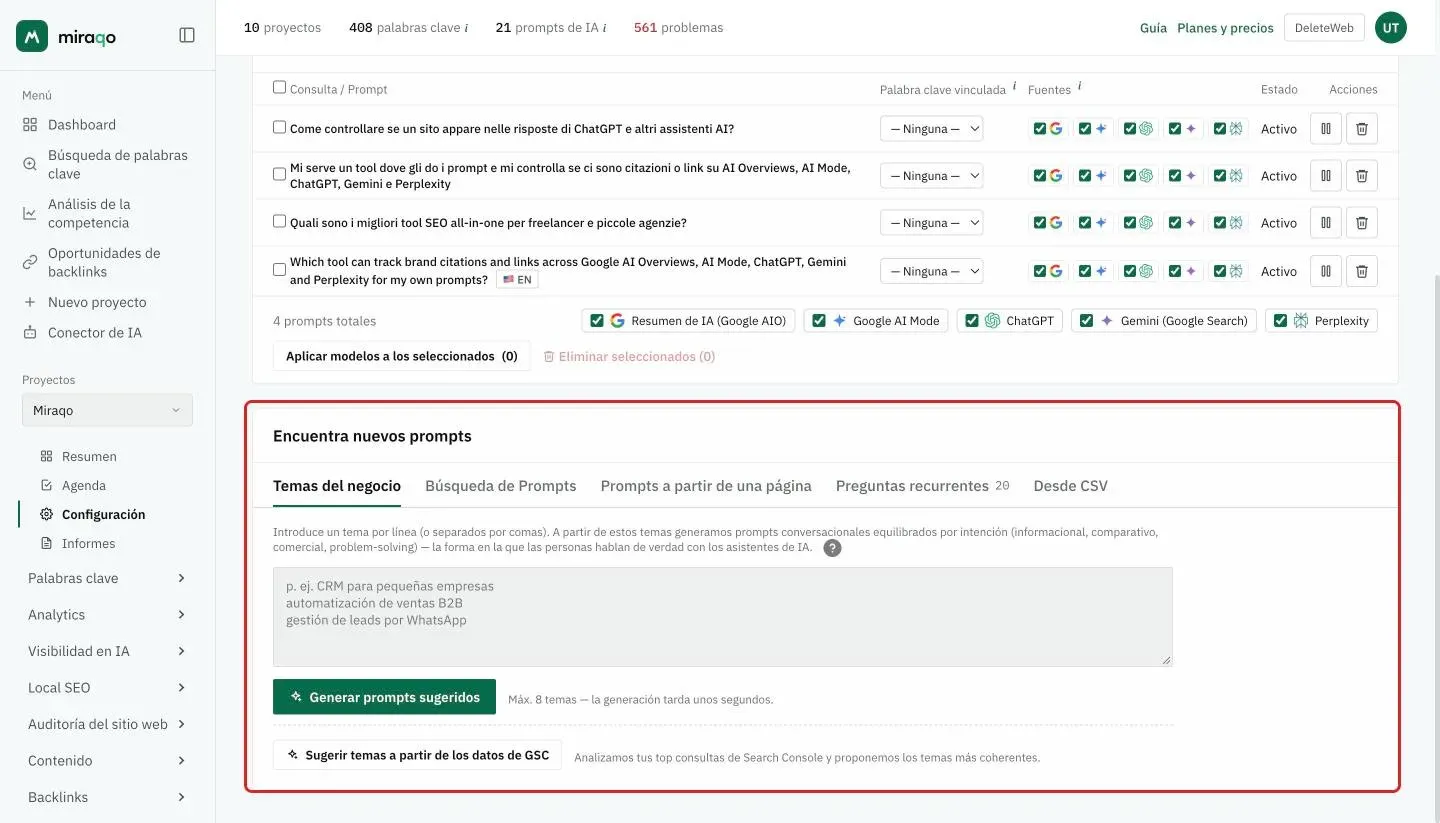Expand the Palabras clave section
Image resolution: width=1440 pixels, height=823 pixels.
tap(107, 578)
